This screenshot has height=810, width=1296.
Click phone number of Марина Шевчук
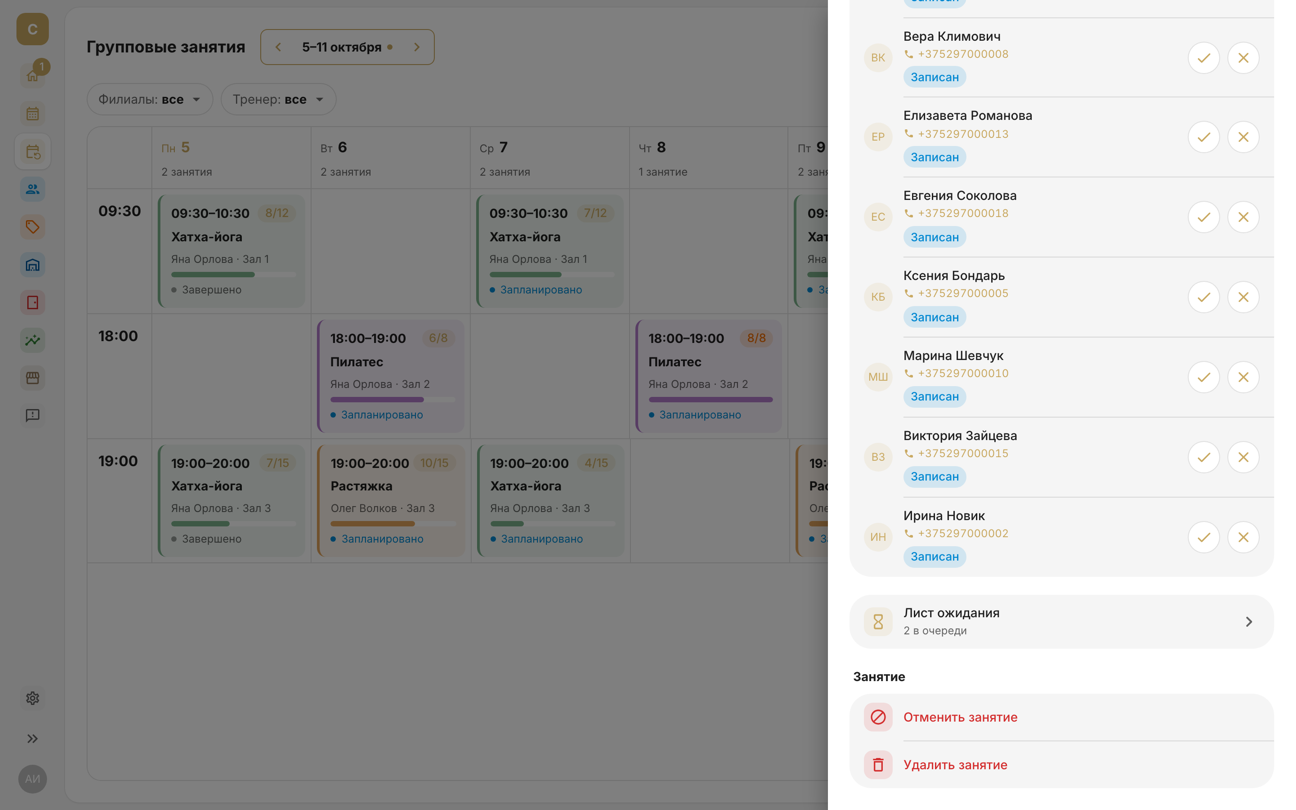[x=963, y=373]
